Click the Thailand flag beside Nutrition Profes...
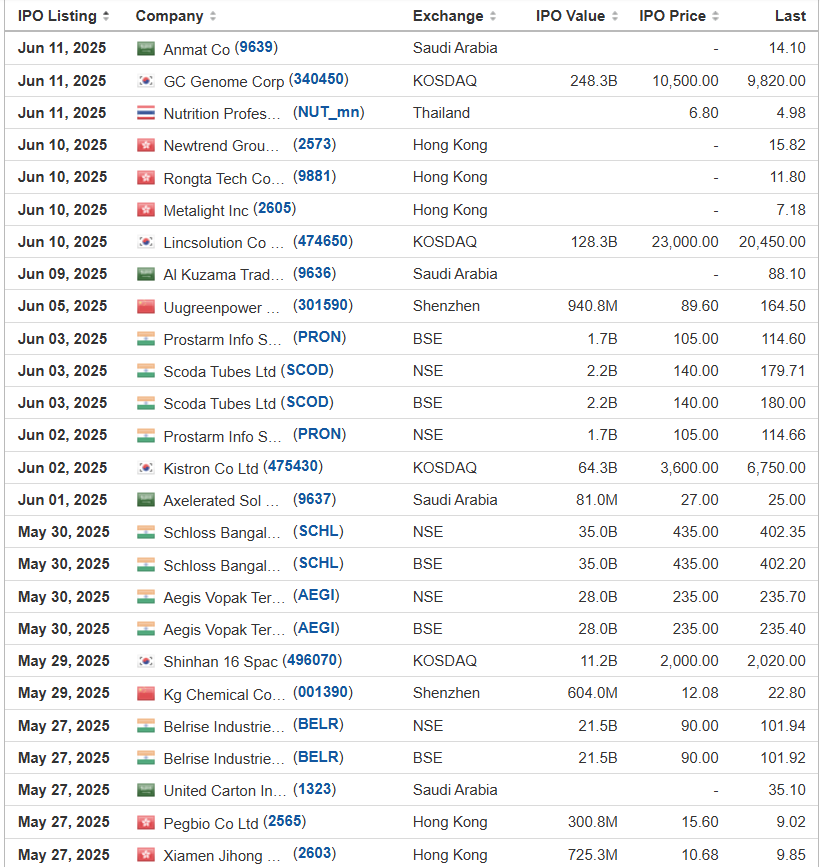 146,113
